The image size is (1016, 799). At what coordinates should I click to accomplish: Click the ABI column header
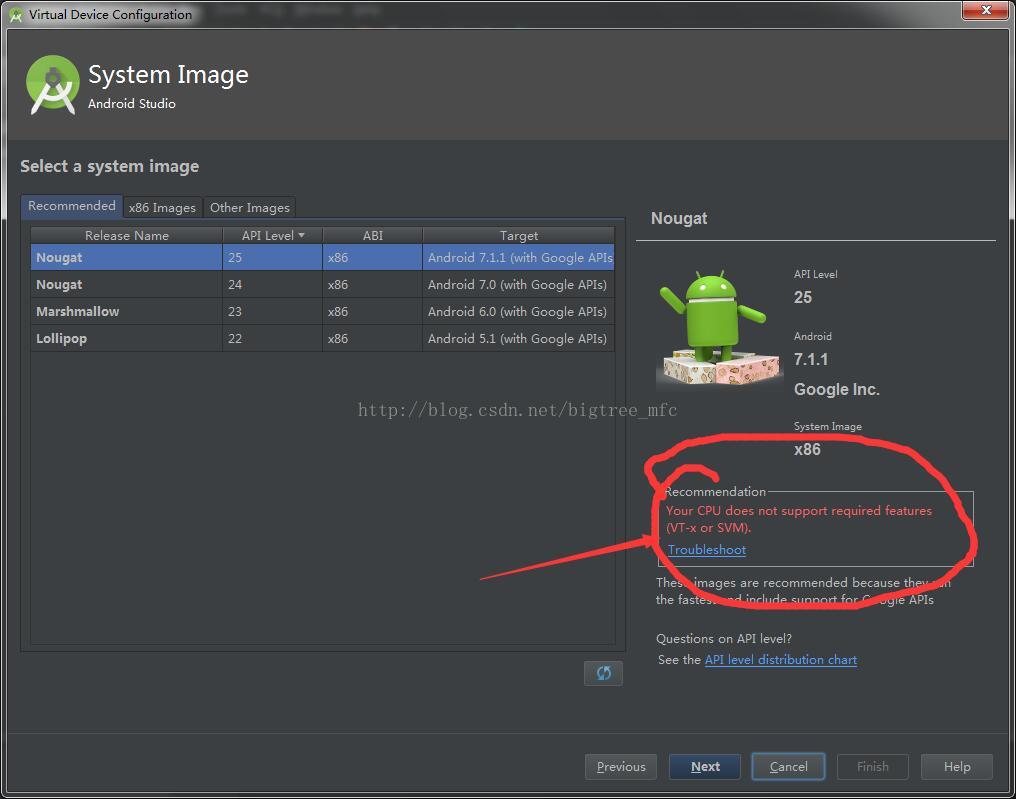tap(373, 235)
